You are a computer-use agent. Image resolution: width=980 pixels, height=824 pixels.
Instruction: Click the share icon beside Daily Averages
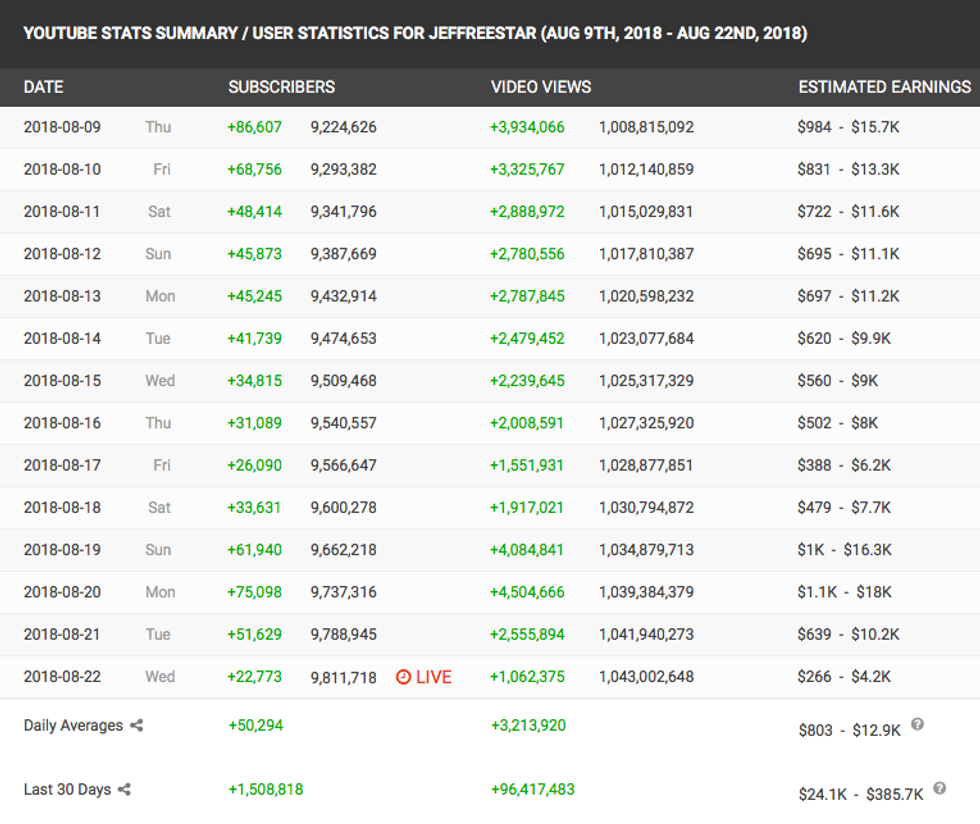137,726
